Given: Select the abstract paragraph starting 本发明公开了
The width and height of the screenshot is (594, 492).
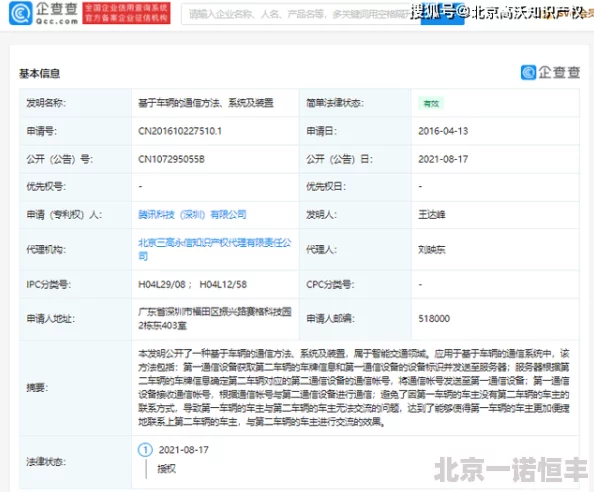Looking at the screenshot, I should coord(354,387).
